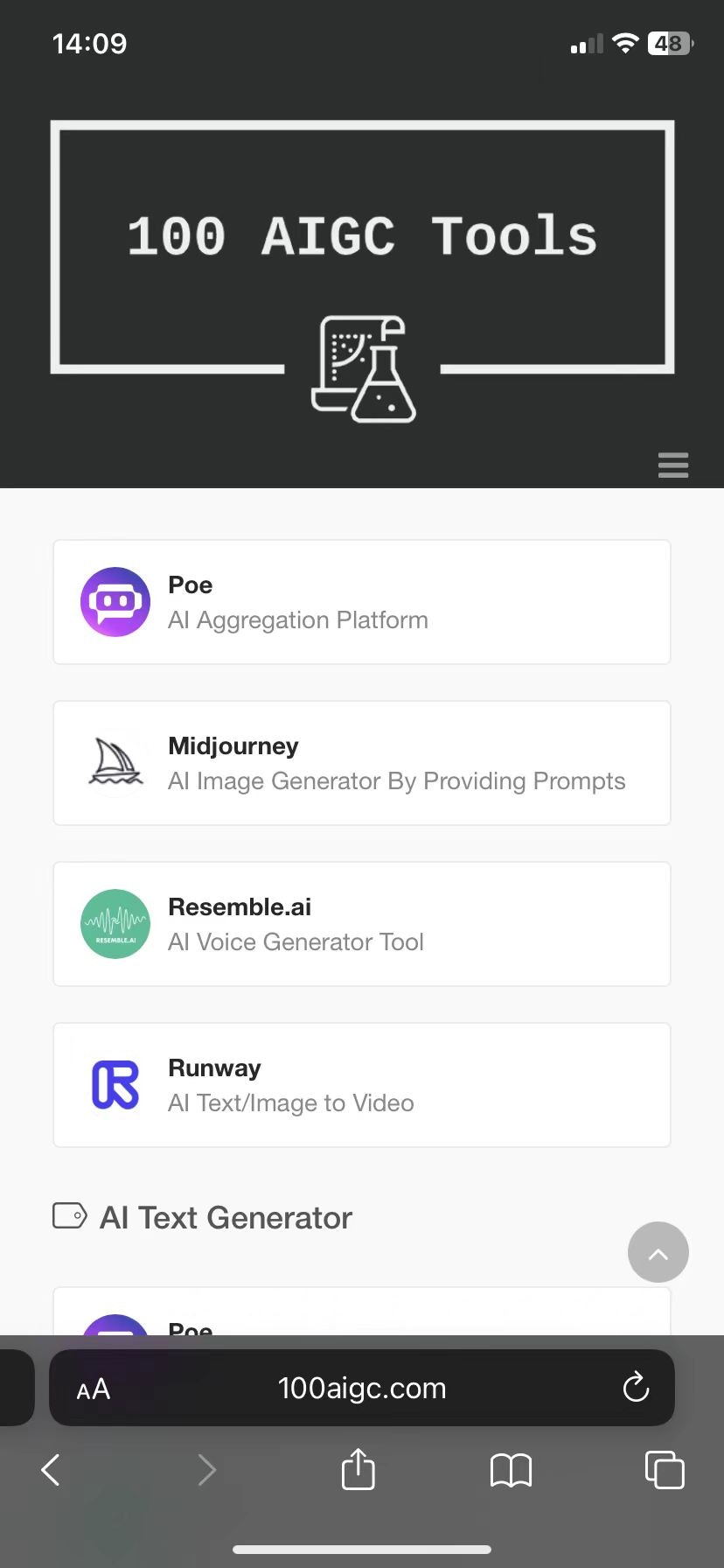This screenshot has height=1568, width=724.
Task: Tap the Safari share icon
Action: click(x=358, y=1469)
